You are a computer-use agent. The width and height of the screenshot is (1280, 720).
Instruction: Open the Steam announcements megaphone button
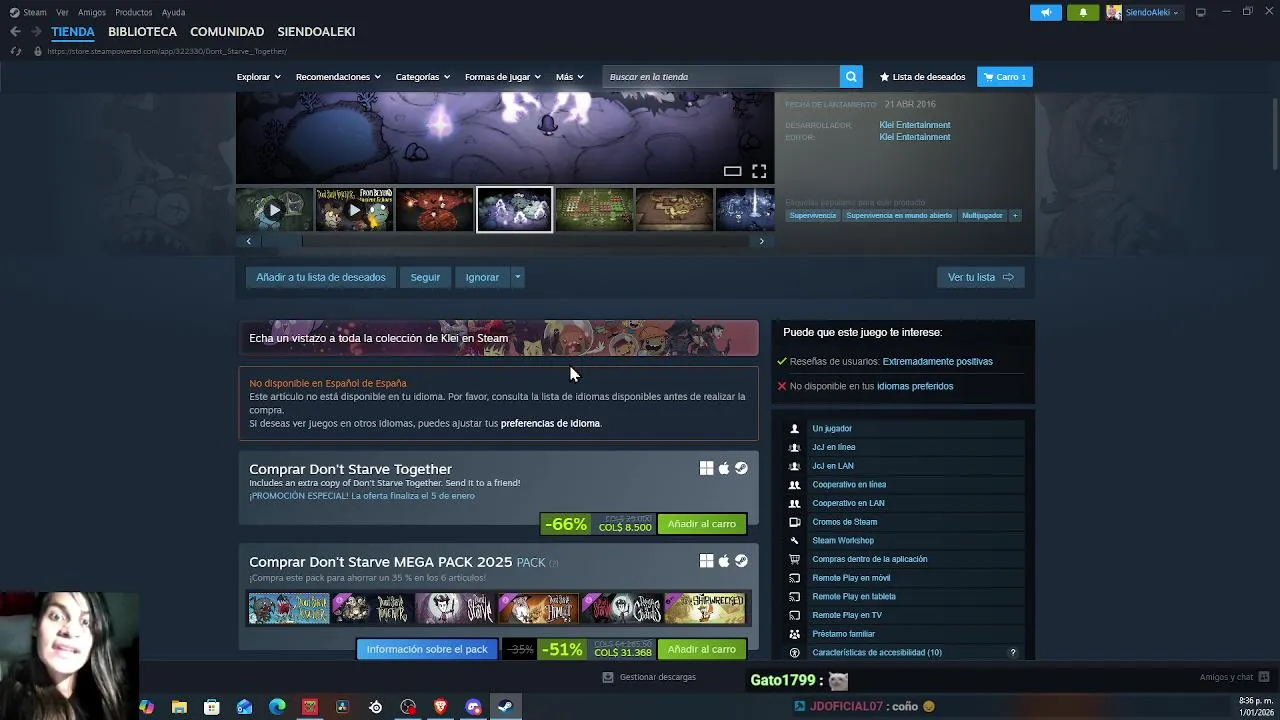pos(1046,12)
